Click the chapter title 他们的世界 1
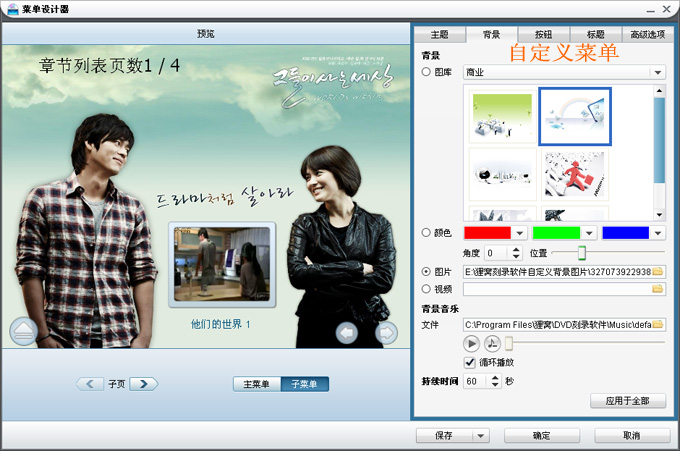Viewport: 680px width, 451px height. coord(221,324)
